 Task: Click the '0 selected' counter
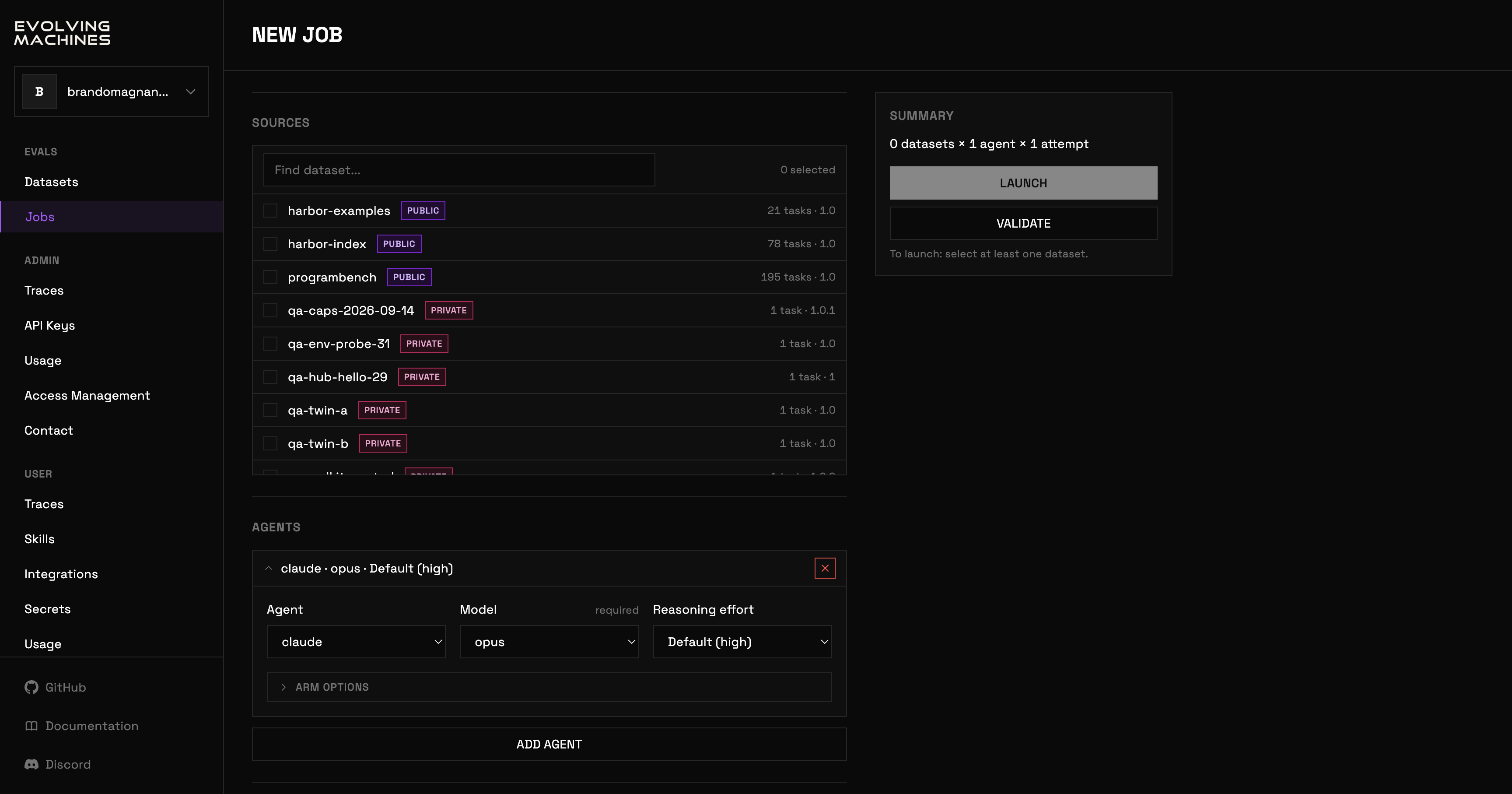808,170
